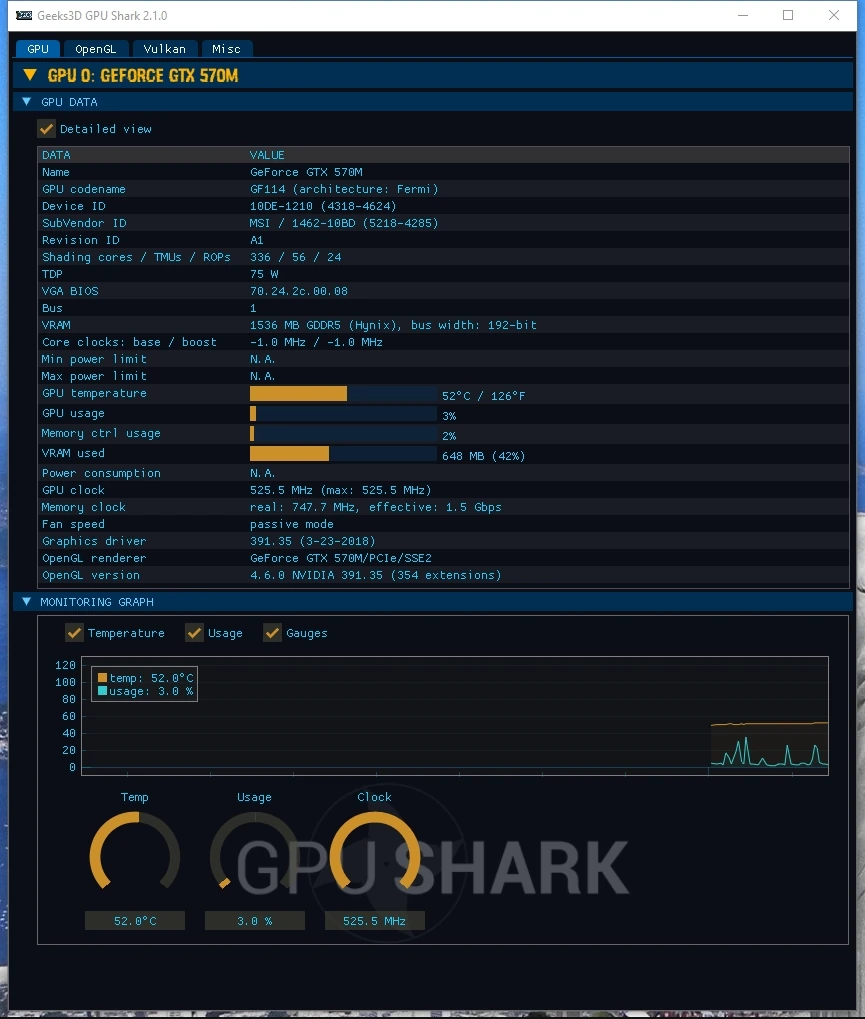Click 'GF114 (architecture: Fermi)' value

point(344,189)
